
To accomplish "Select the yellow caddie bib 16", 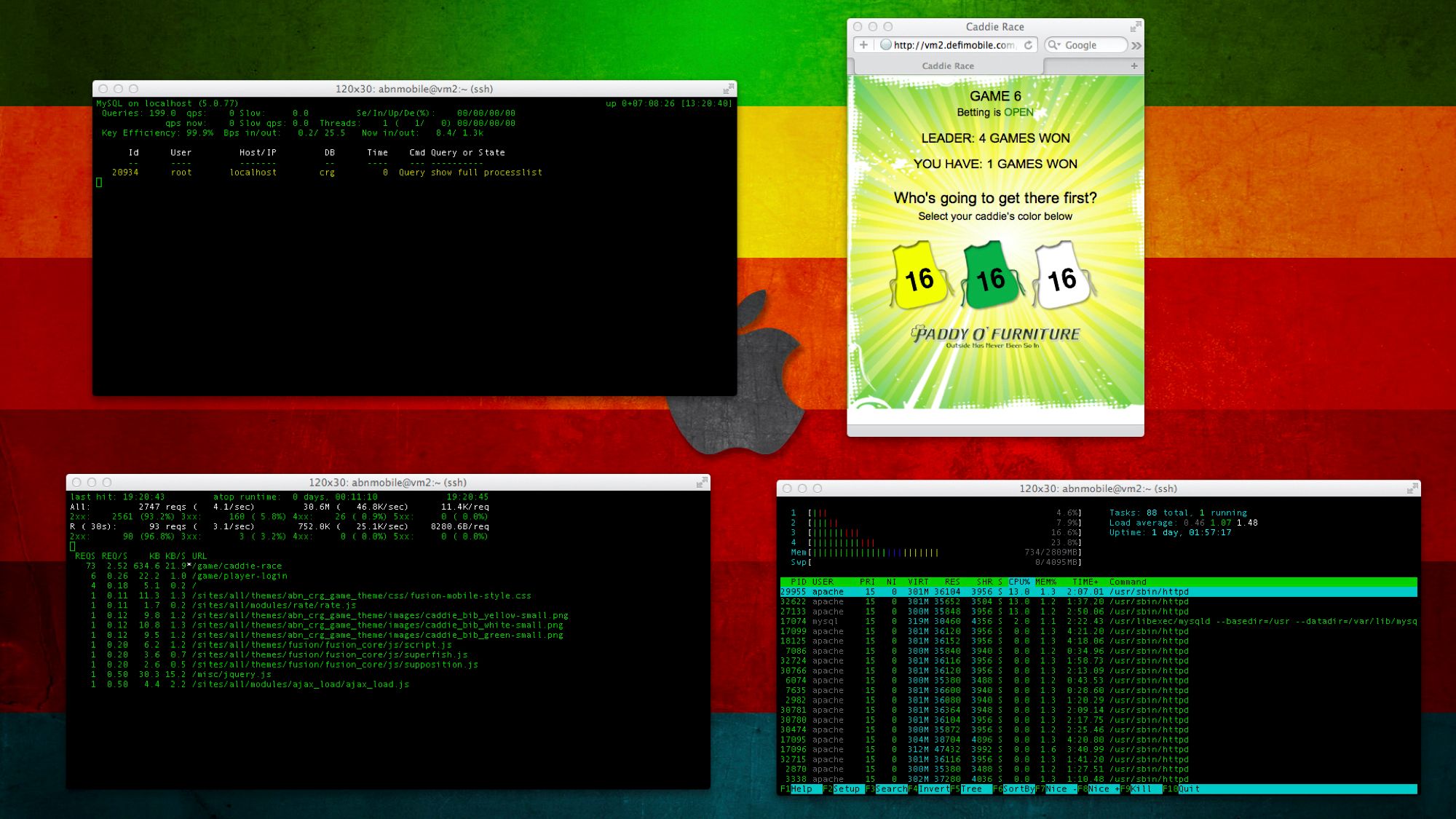I will pos(919,276).
